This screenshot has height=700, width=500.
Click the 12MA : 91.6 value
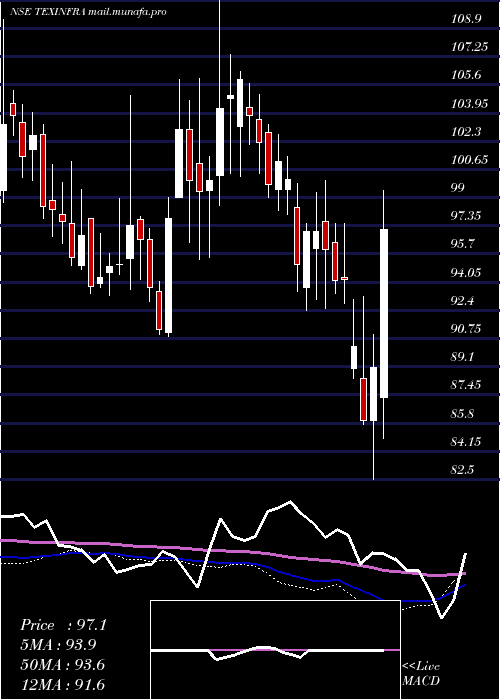pyautogui.click(x=63, y=685)
